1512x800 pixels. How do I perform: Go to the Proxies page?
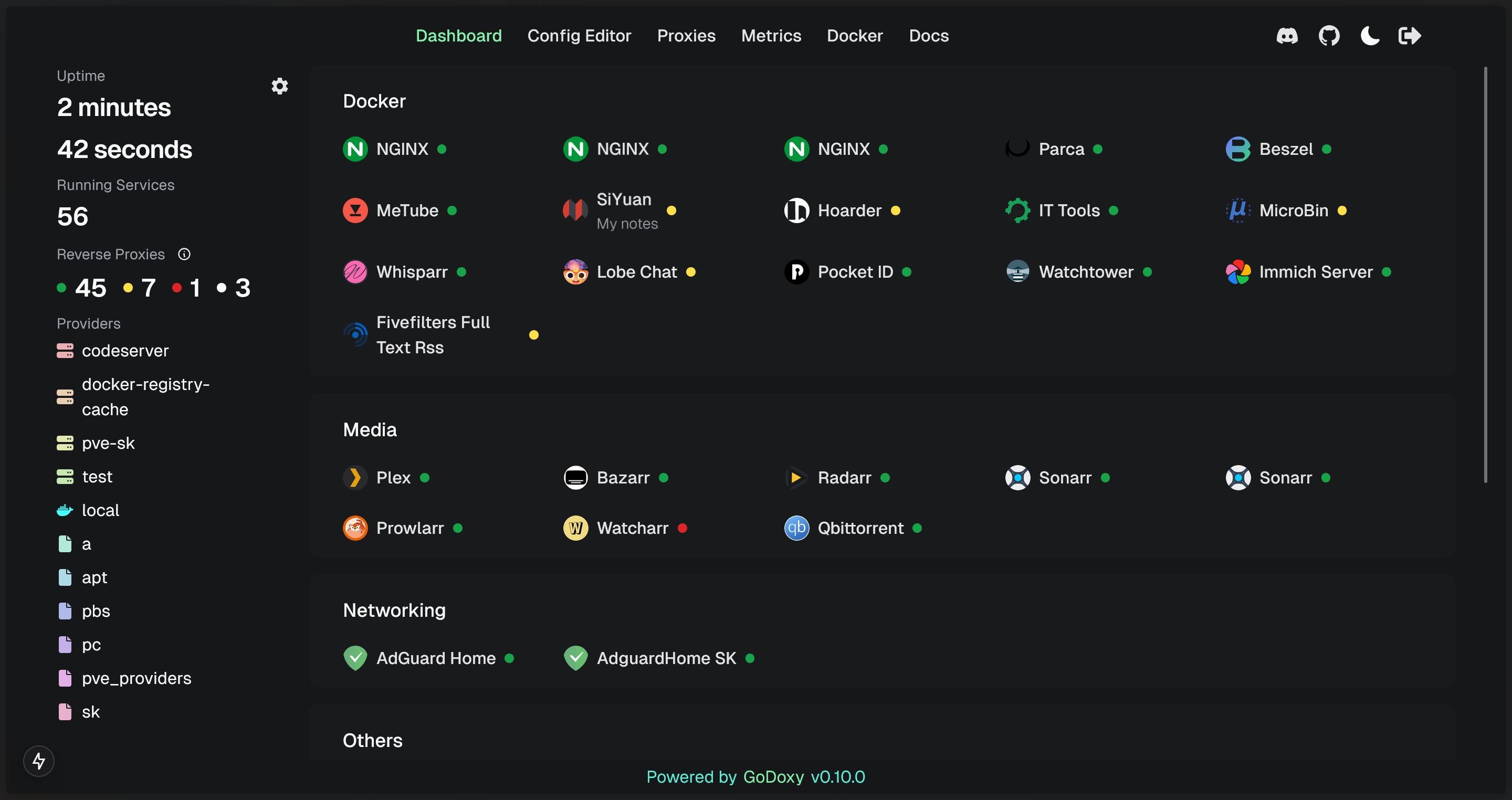tap(686, 36)
